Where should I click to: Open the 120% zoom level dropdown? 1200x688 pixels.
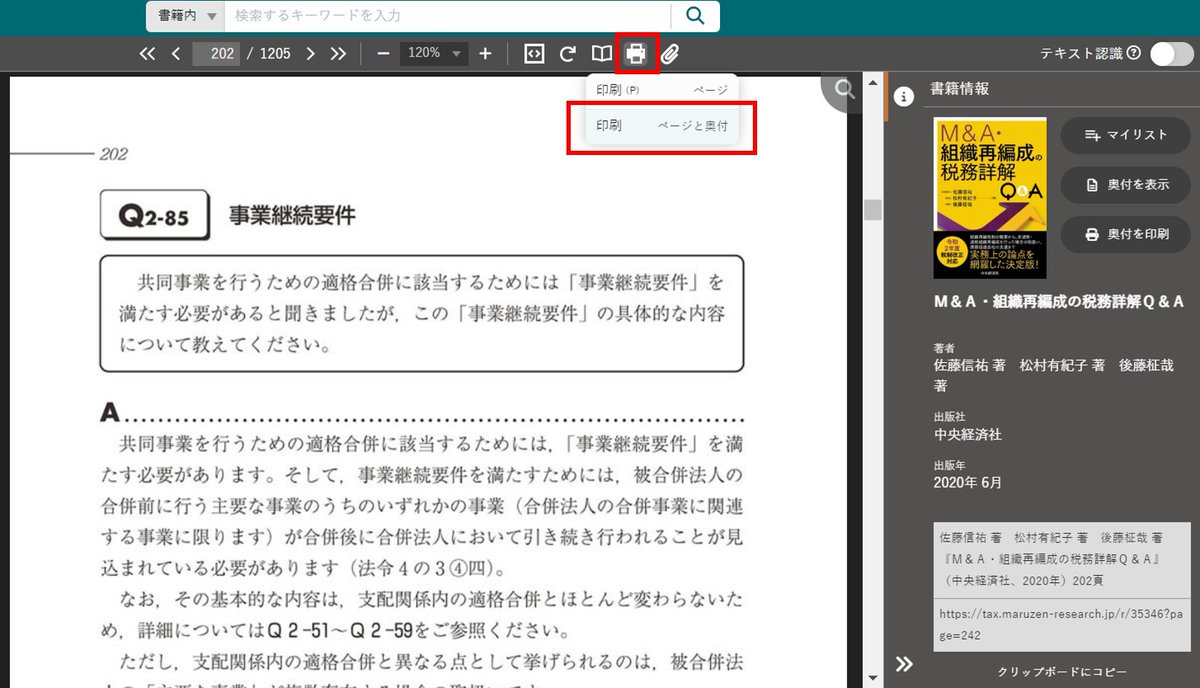point(433,53)
